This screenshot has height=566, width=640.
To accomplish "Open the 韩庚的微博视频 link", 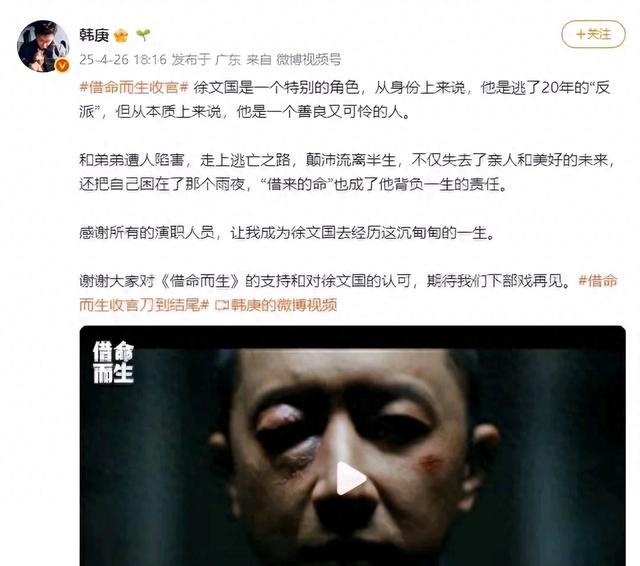I will click(x=284, y=305).
